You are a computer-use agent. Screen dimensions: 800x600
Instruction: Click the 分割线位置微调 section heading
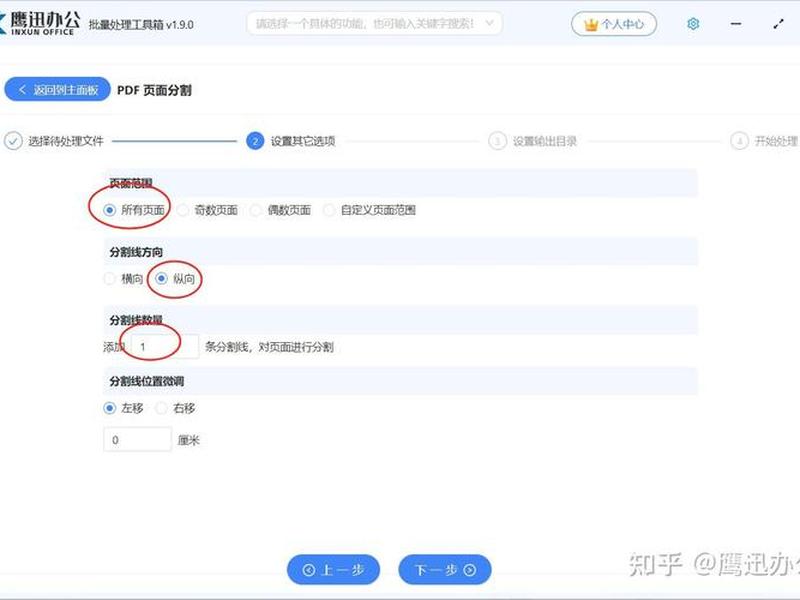point(147,381)
